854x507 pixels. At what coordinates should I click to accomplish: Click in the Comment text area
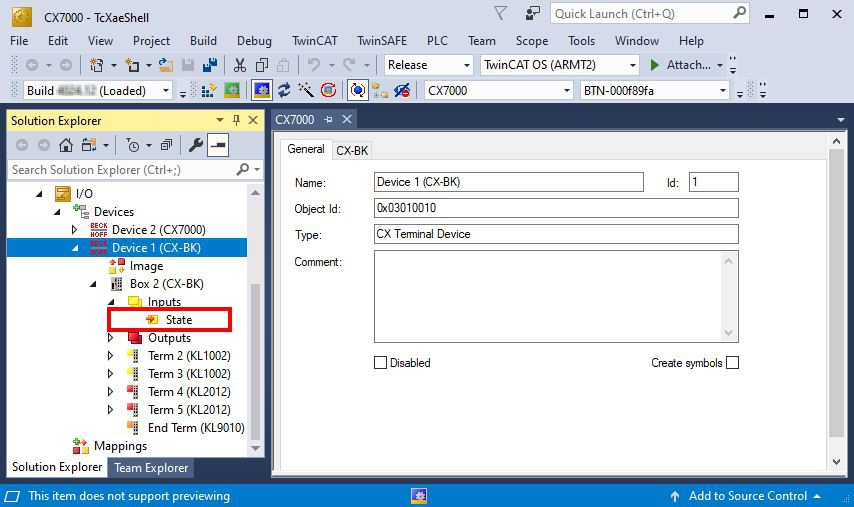(x=556, y=296)
